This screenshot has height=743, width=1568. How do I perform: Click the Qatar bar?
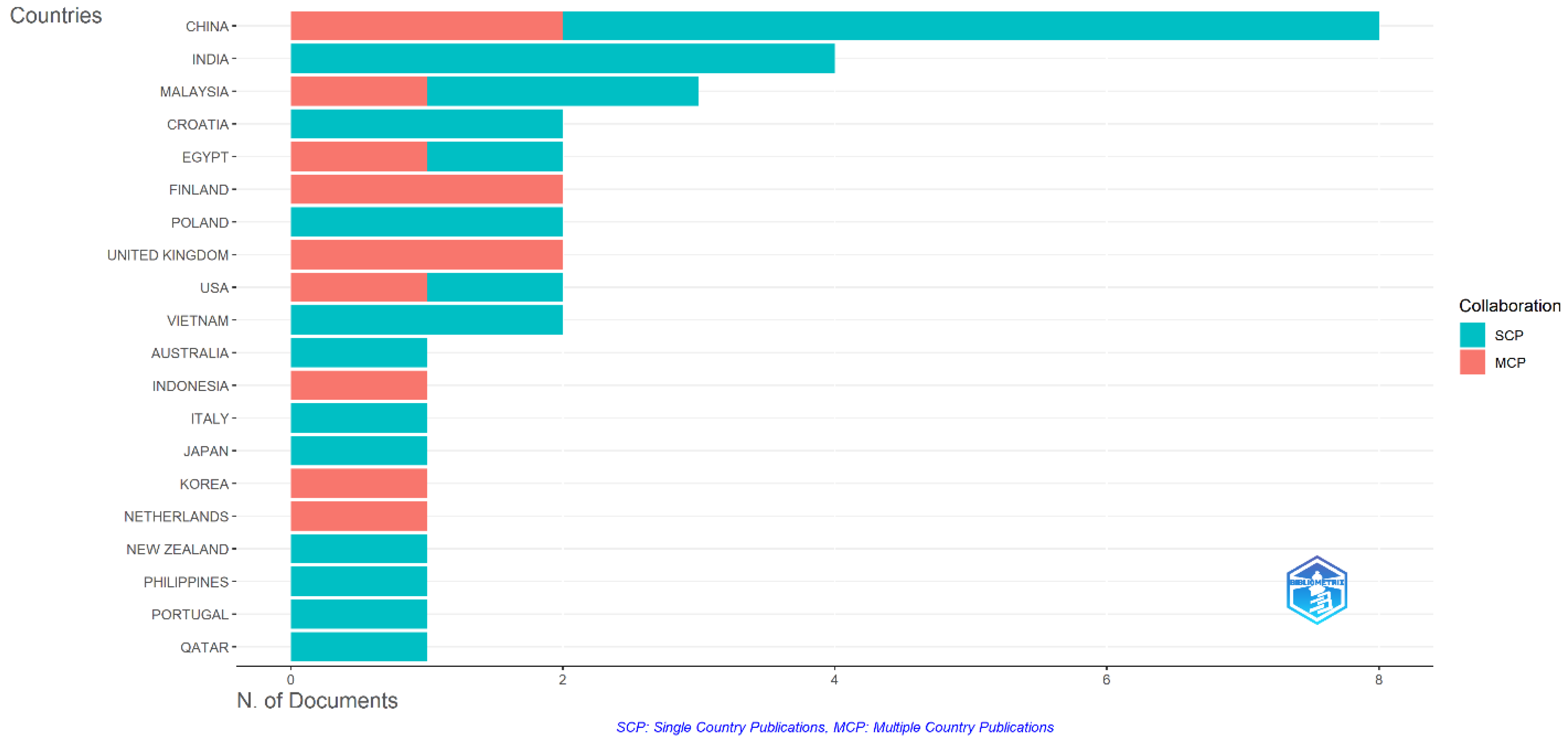click(359, 647)
